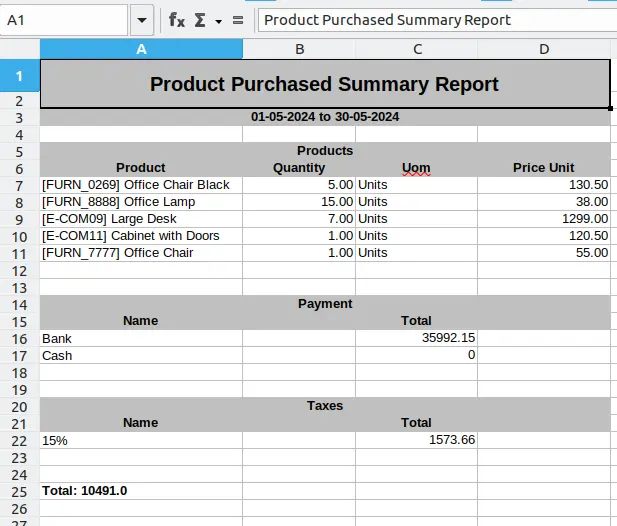Open the Function Wizard (fx) icon
This screenshot has width=617, height=526.
pyautogui.click(x=176, y=20)
